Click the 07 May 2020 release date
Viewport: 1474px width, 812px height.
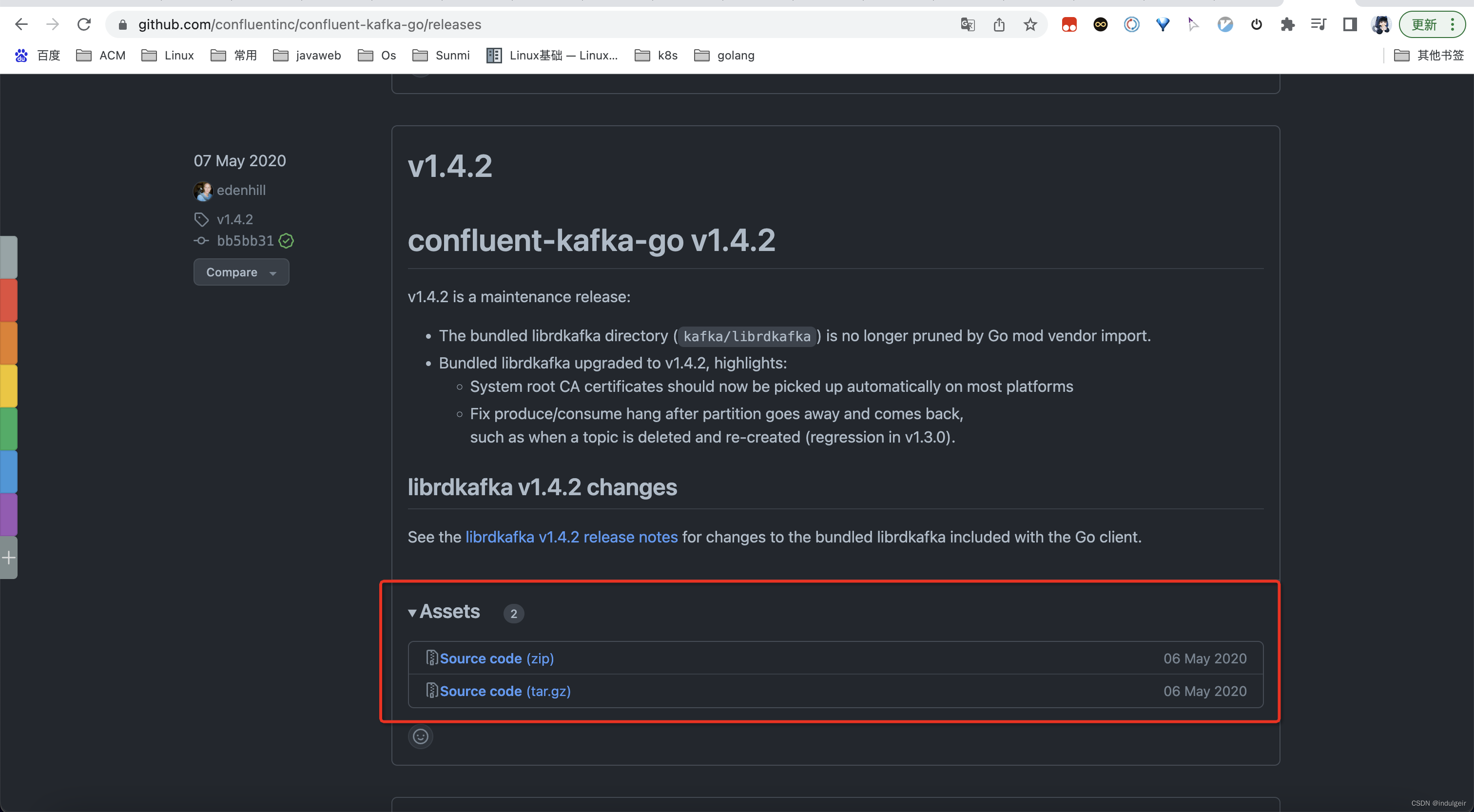point(240,161)
